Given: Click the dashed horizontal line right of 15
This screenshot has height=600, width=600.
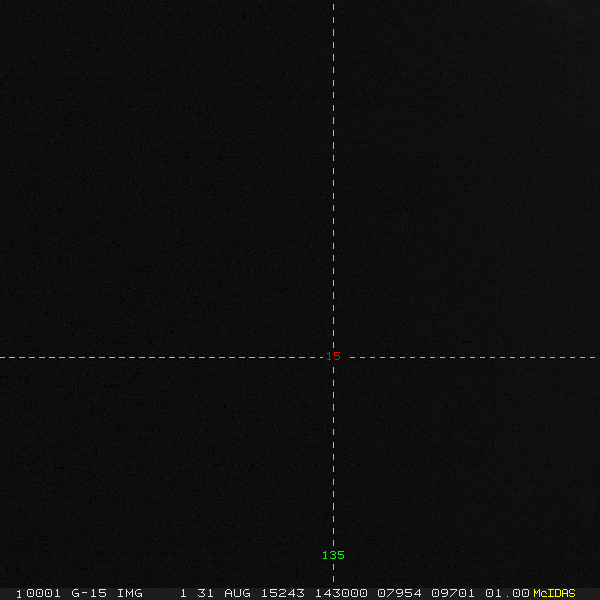Looking at the screenshot, I should click(473, 357).
